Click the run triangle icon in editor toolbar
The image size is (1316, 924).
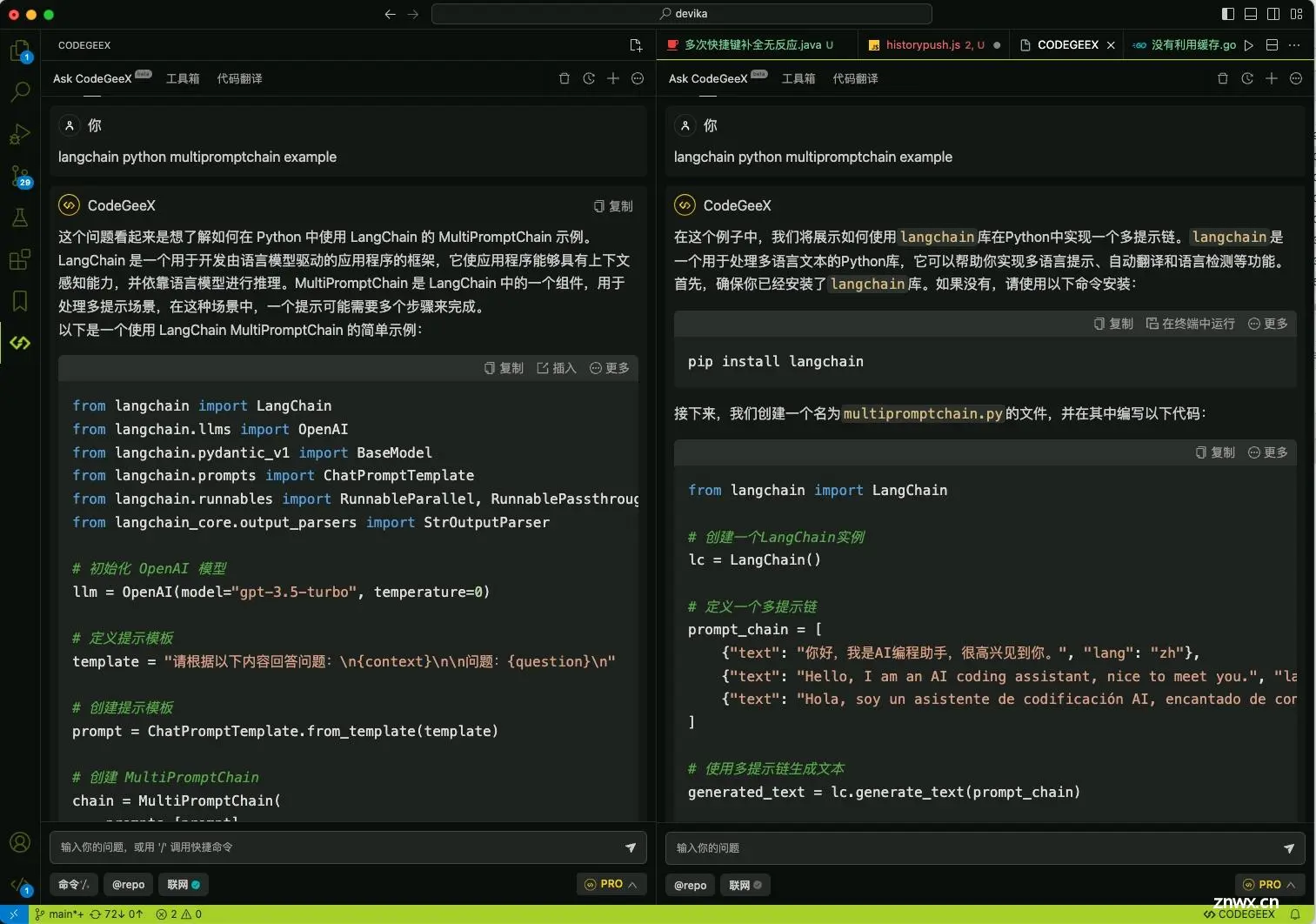pos(1249,45)
